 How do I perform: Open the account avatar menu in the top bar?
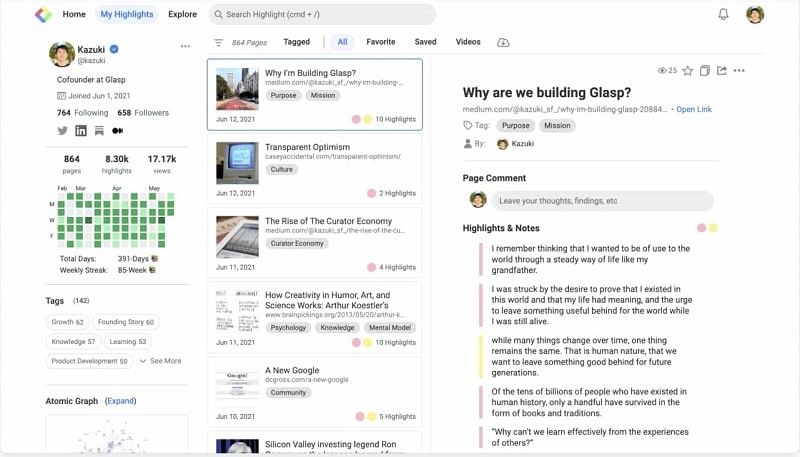click(755, 14)
